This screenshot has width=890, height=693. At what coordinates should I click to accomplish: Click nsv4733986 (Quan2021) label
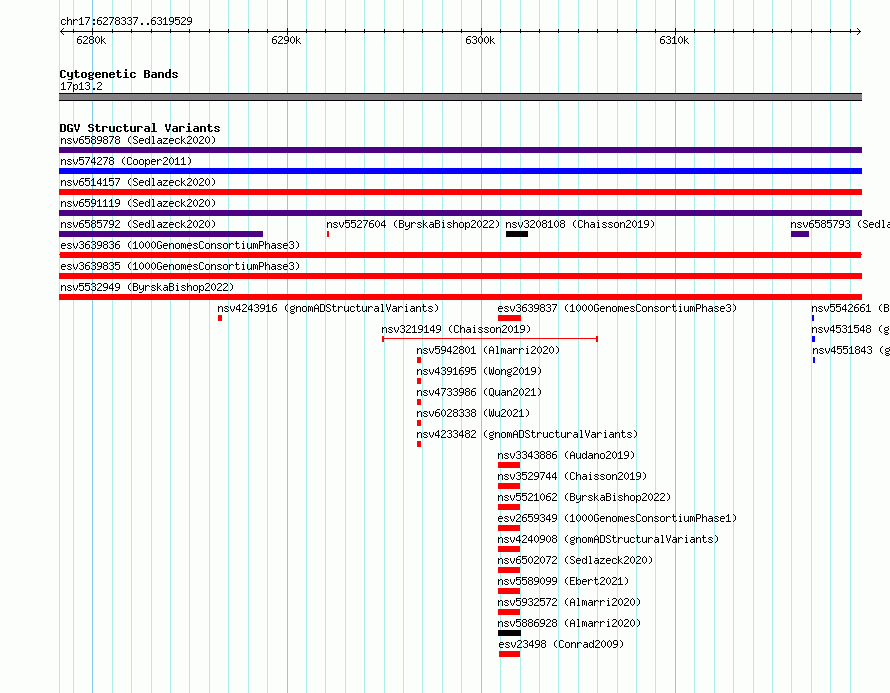(x=479, y=392)
